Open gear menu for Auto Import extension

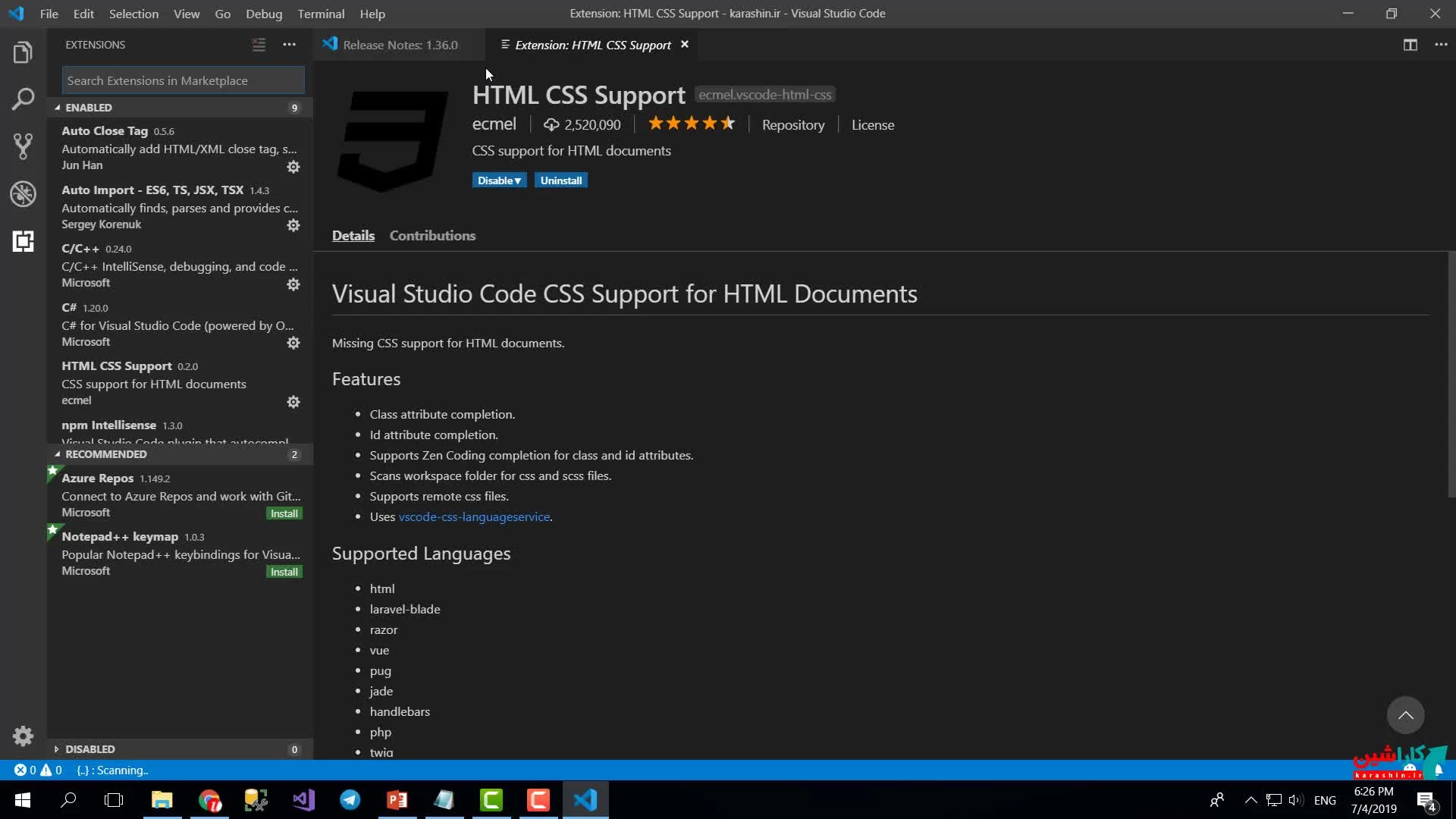coord(293,225)
